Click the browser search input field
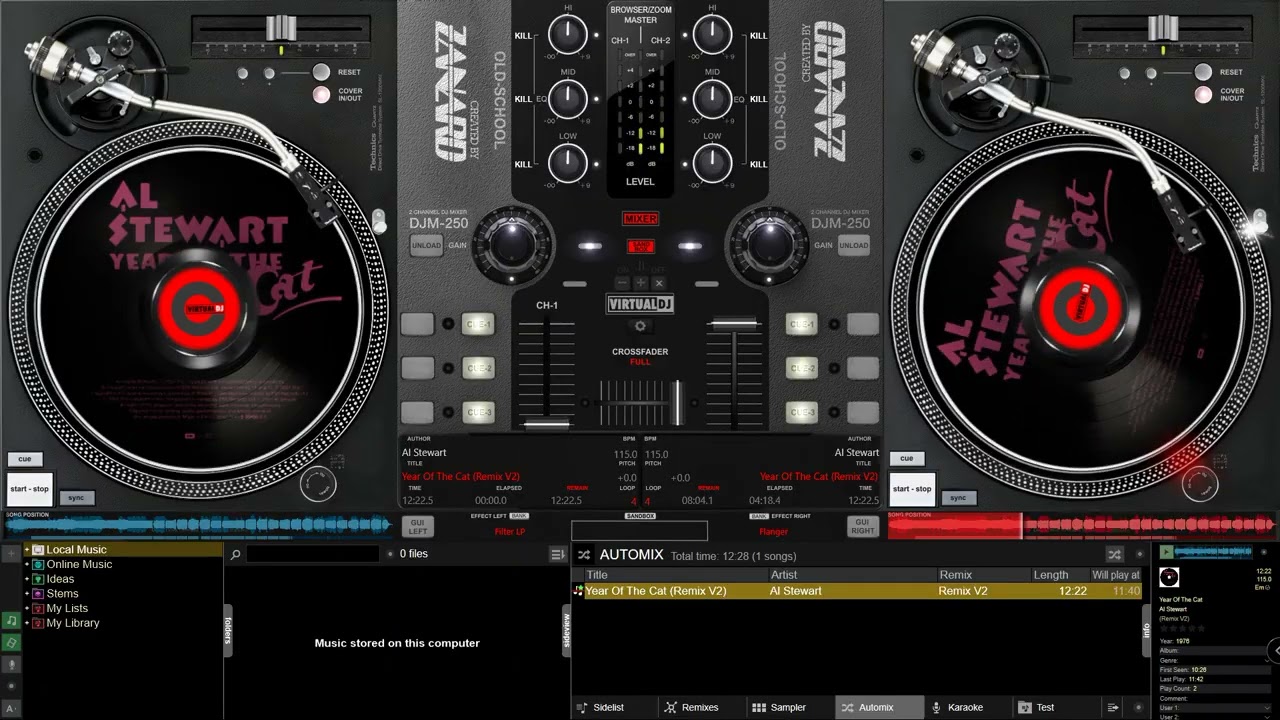The image size is (1280, 720). 314,554
